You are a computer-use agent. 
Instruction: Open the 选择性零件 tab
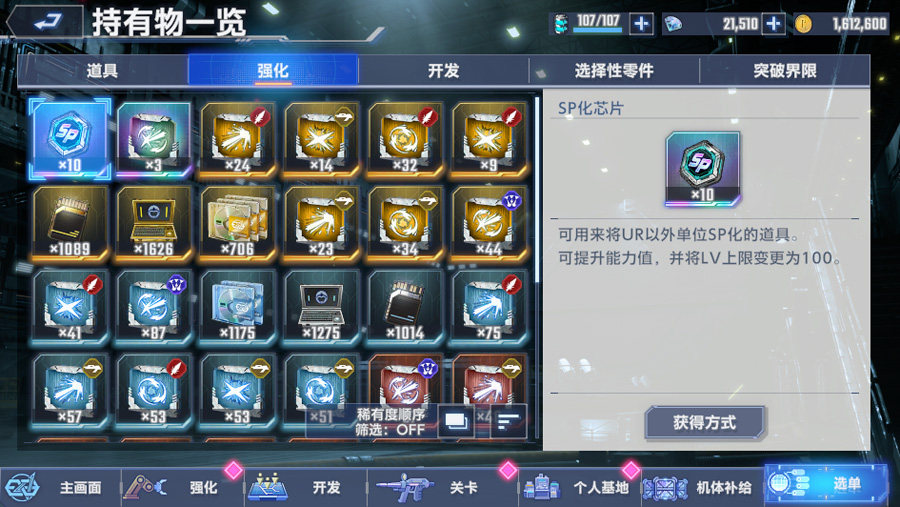[x=614, y=71]
